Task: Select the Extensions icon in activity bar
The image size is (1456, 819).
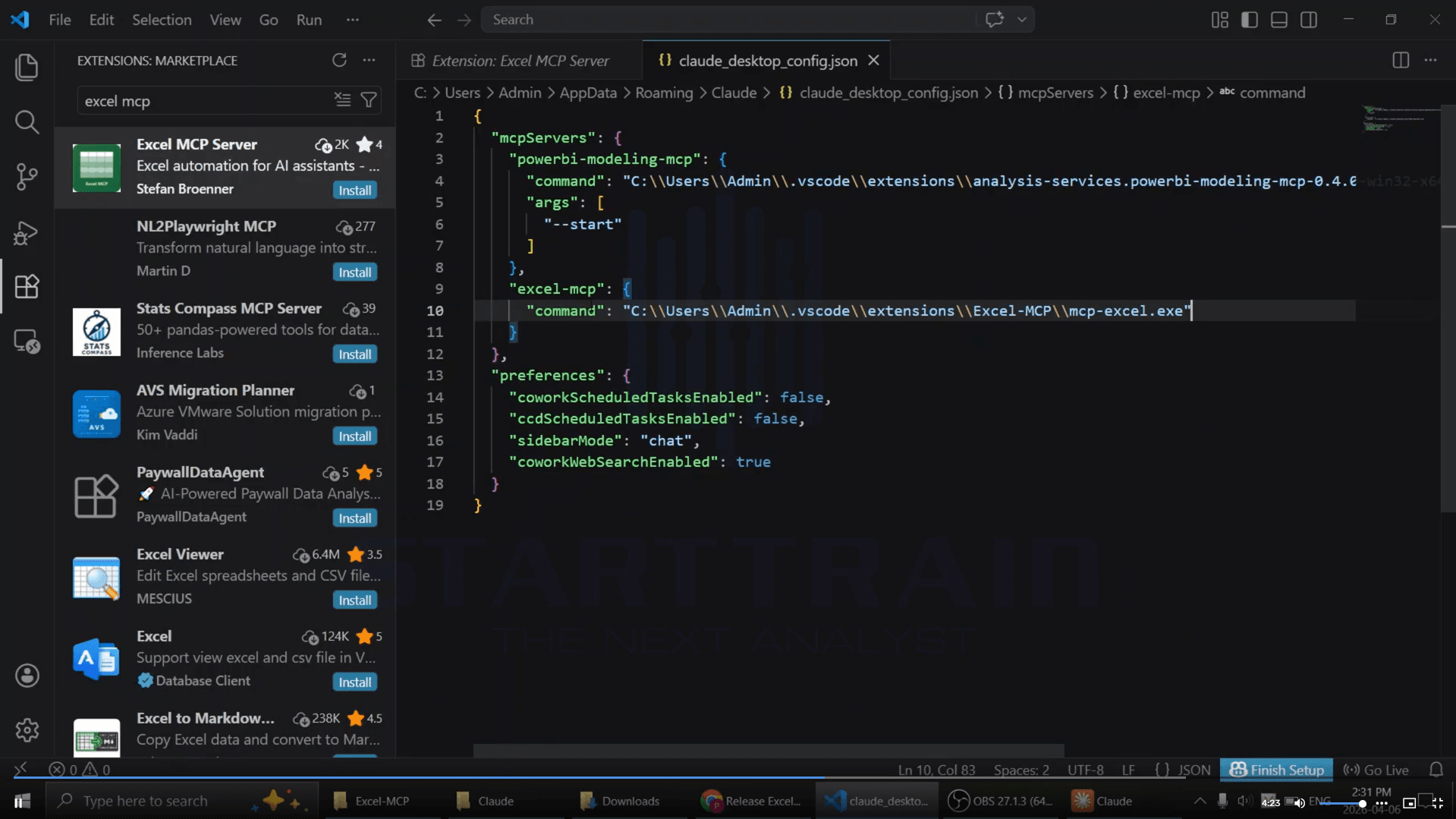Action: (x=27, y=287)
